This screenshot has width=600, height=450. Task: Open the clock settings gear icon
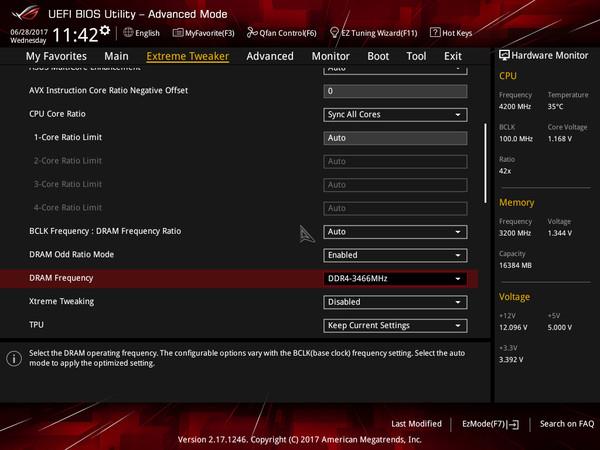coord(105,31)
